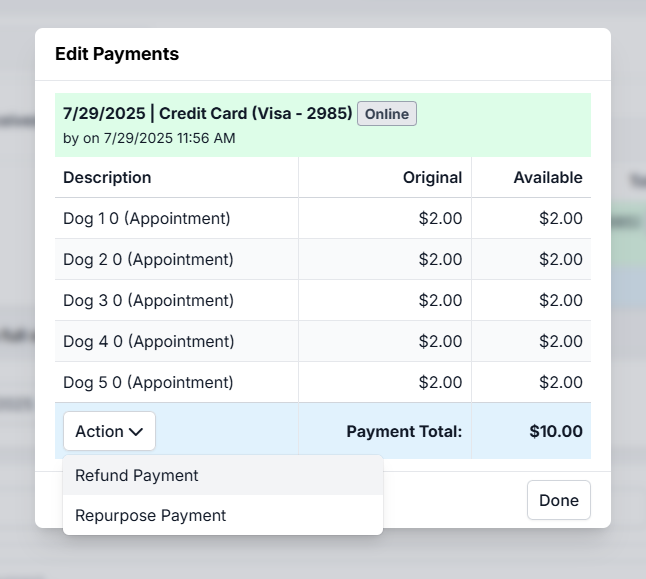Select the Dog 5 0 appointment row
Image resolution: width=646 pixels, height=579 pixels.
[148, 382]
